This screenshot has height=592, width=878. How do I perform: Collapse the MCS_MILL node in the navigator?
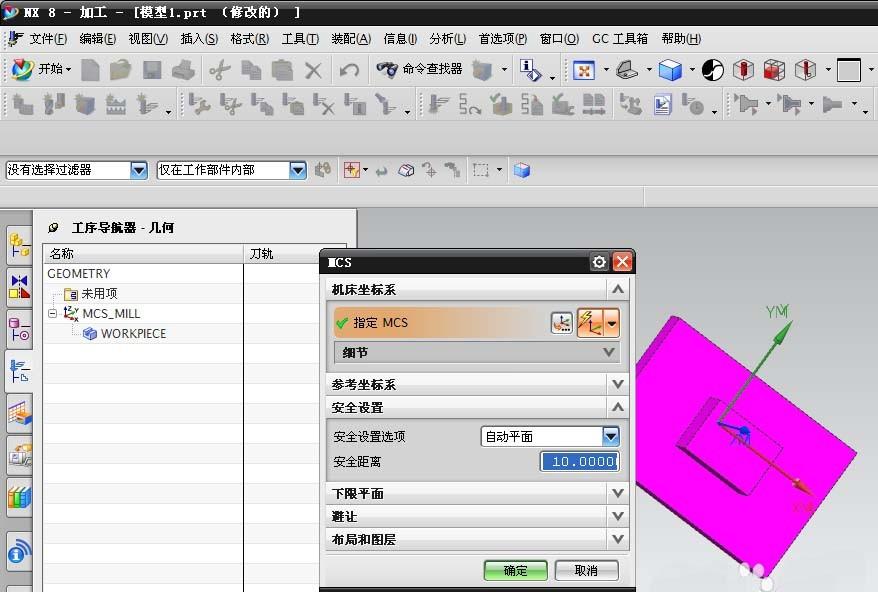(x=52, y=313)
